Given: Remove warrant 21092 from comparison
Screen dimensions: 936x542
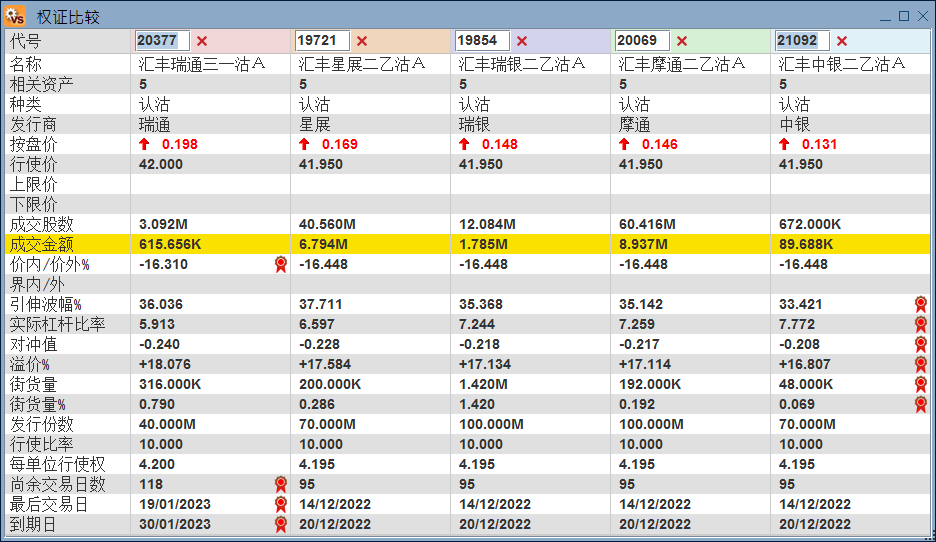Looking at the screenshot, I should click(842, 41).
